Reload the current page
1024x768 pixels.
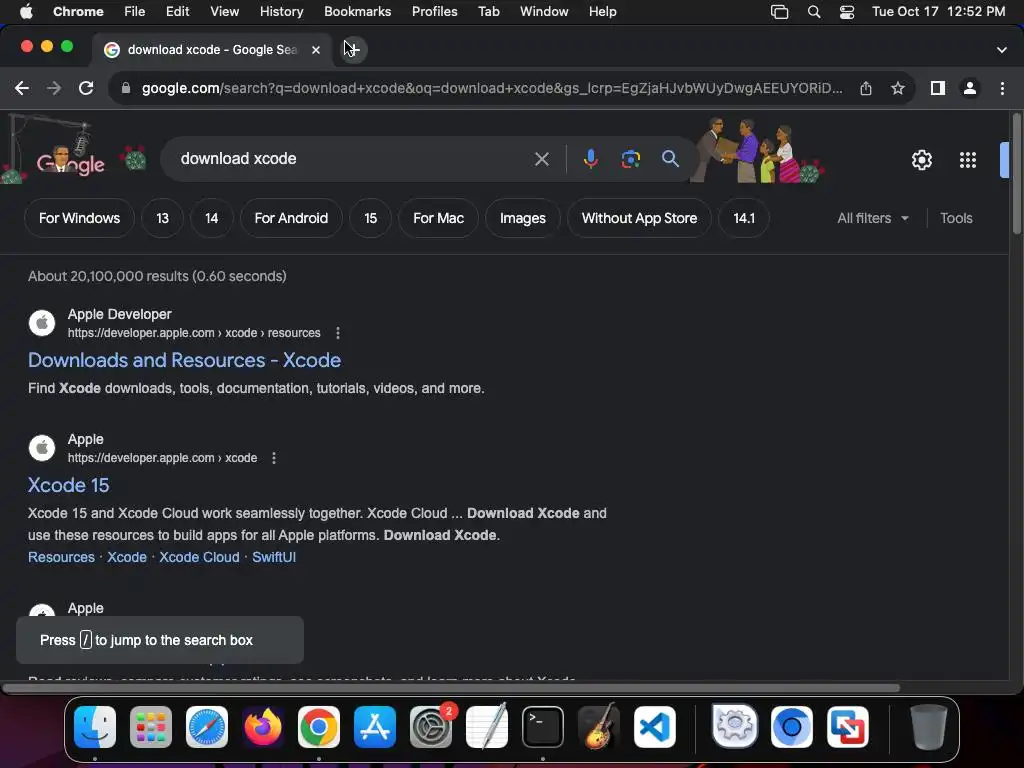tap(86, 88)
